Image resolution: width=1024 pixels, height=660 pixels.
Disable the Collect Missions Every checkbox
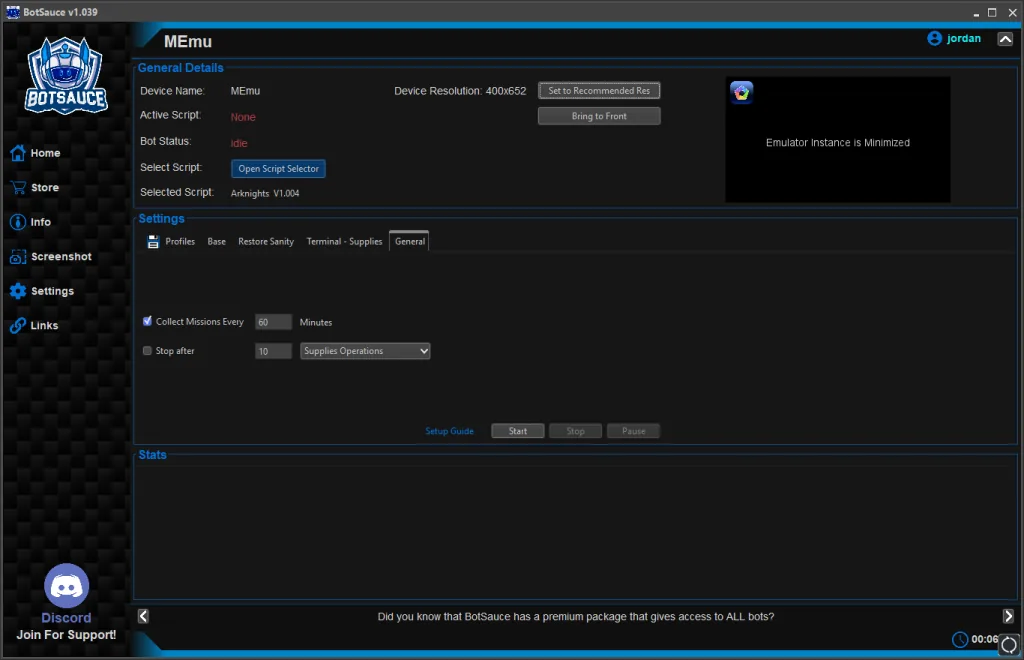(x=147, y=321)
